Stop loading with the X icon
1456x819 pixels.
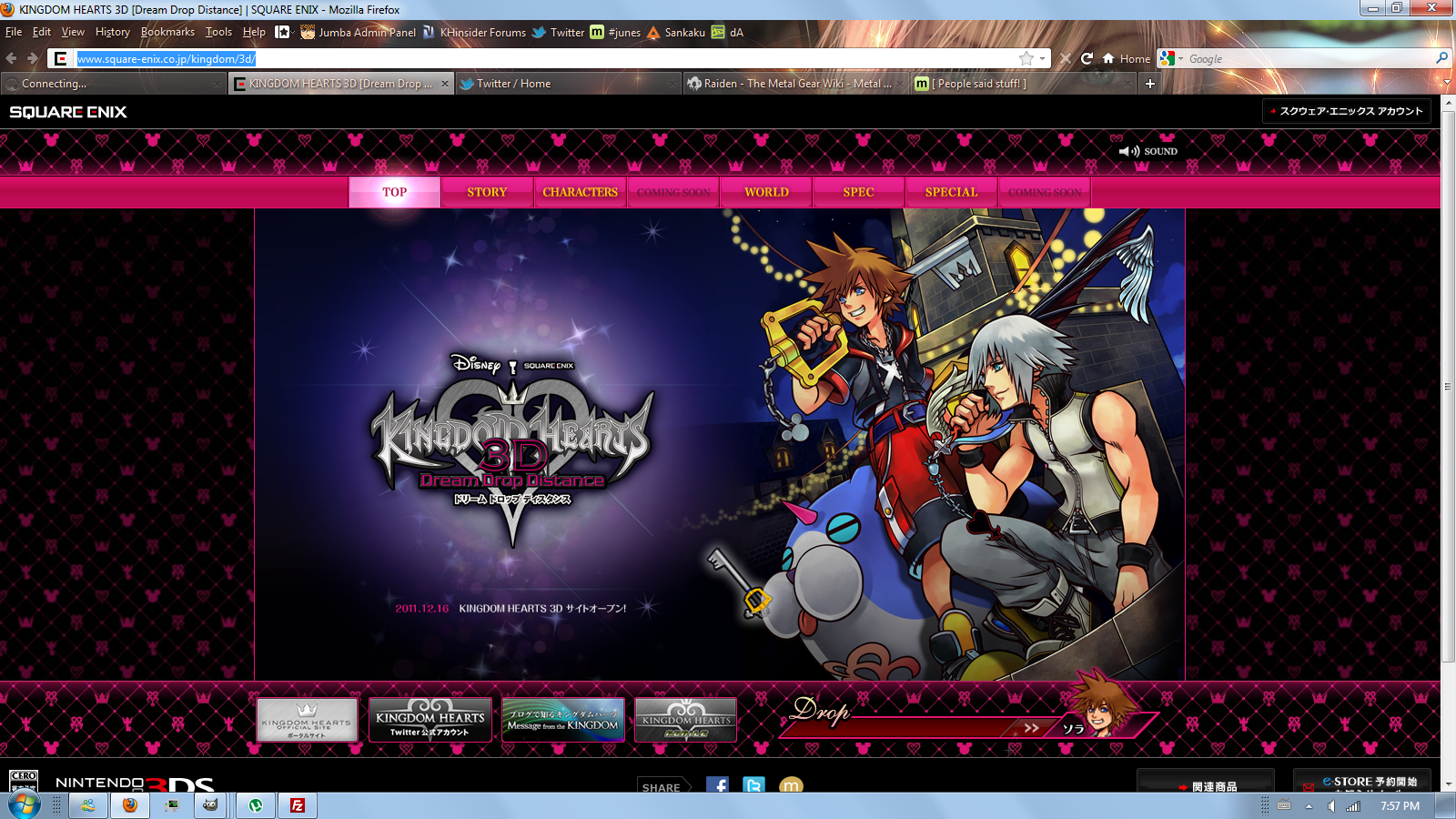(1065, 58)
